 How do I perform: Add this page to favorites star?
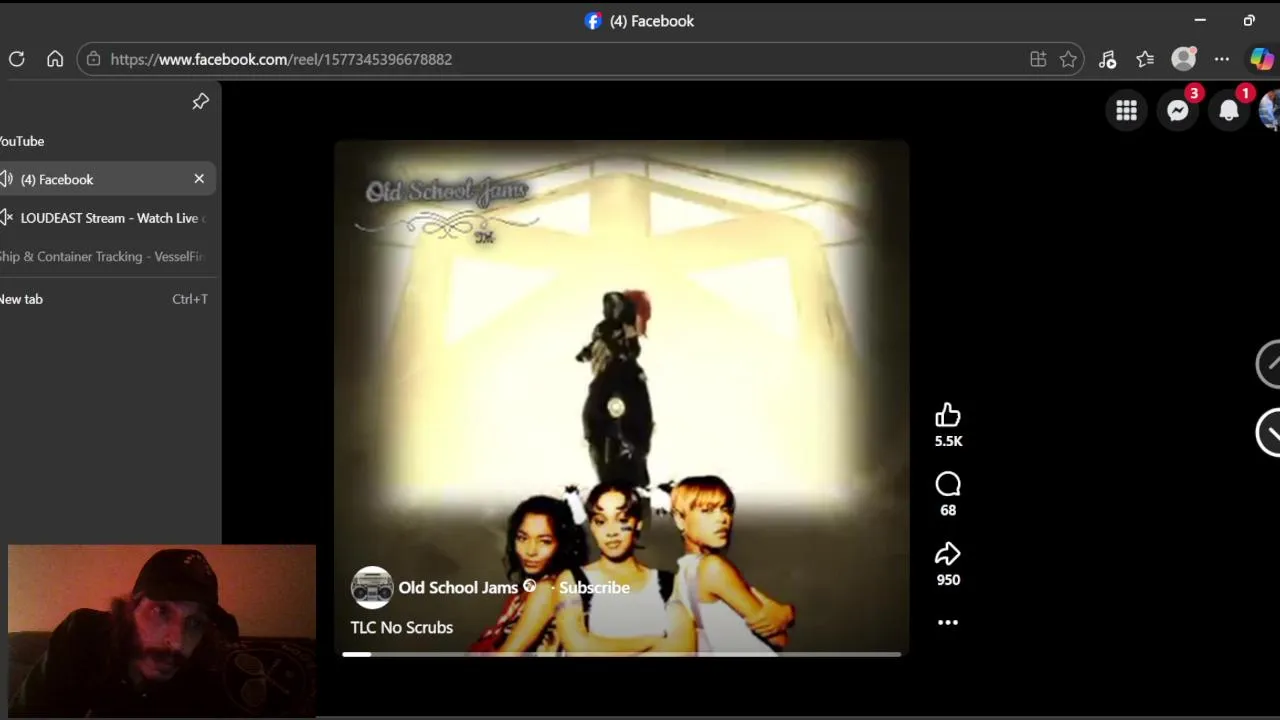point(1068,59)
